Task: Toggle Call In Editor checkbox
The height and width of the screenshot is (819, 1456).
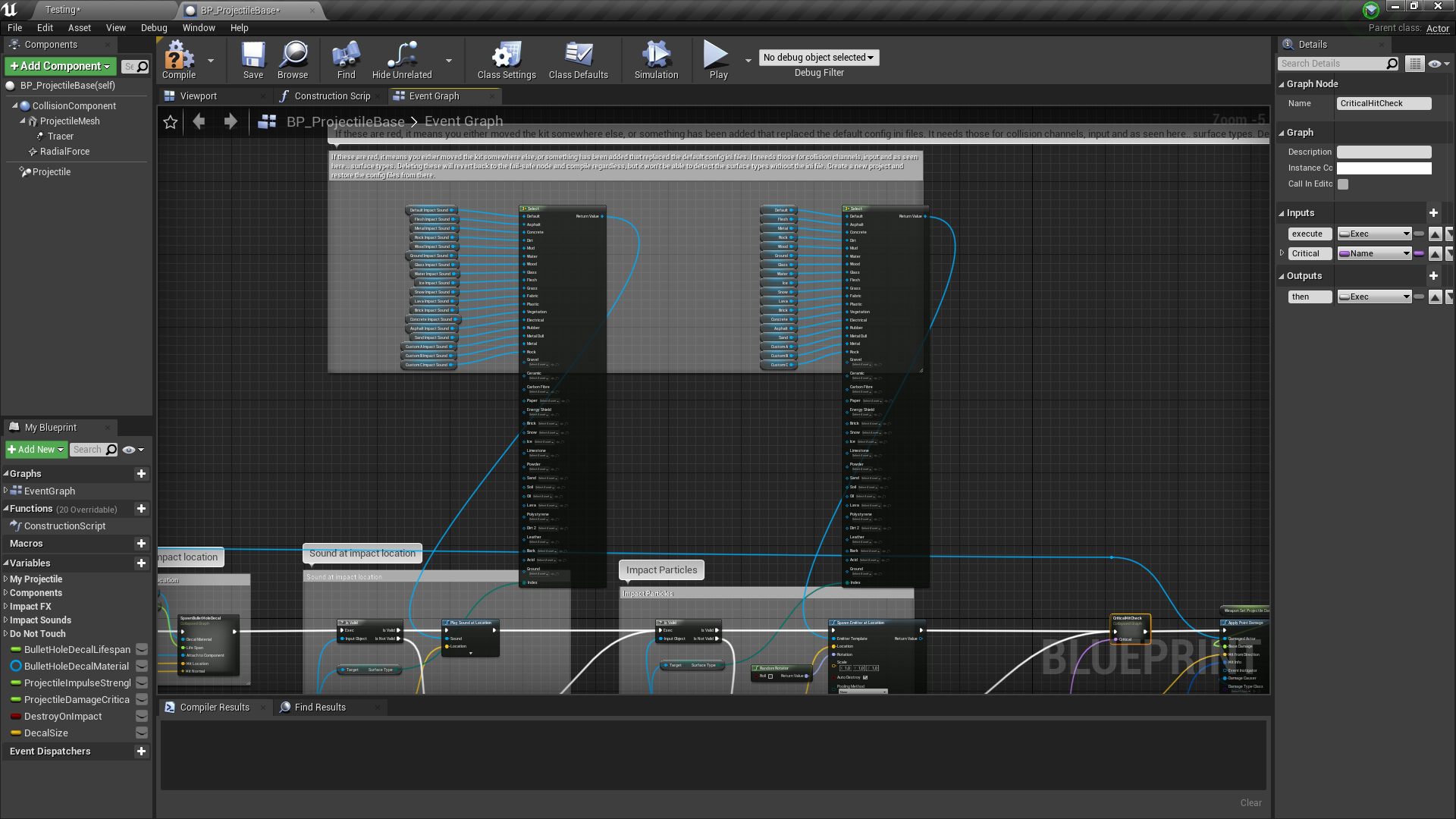Action: [1343, 184]
